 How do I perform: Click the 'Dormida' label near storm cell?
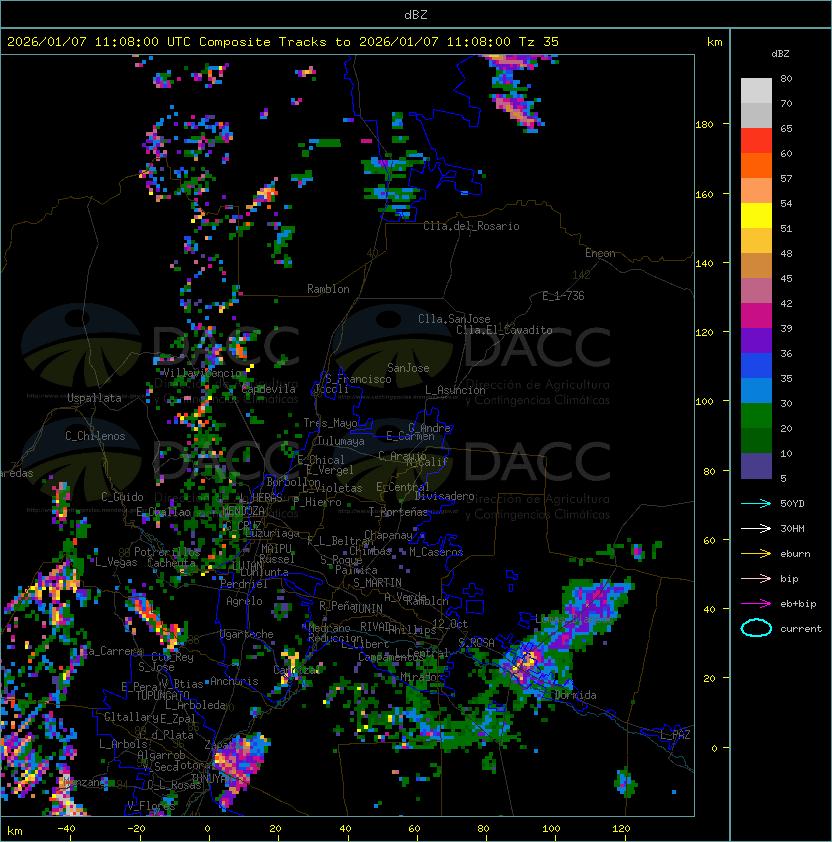coord(575,695)
